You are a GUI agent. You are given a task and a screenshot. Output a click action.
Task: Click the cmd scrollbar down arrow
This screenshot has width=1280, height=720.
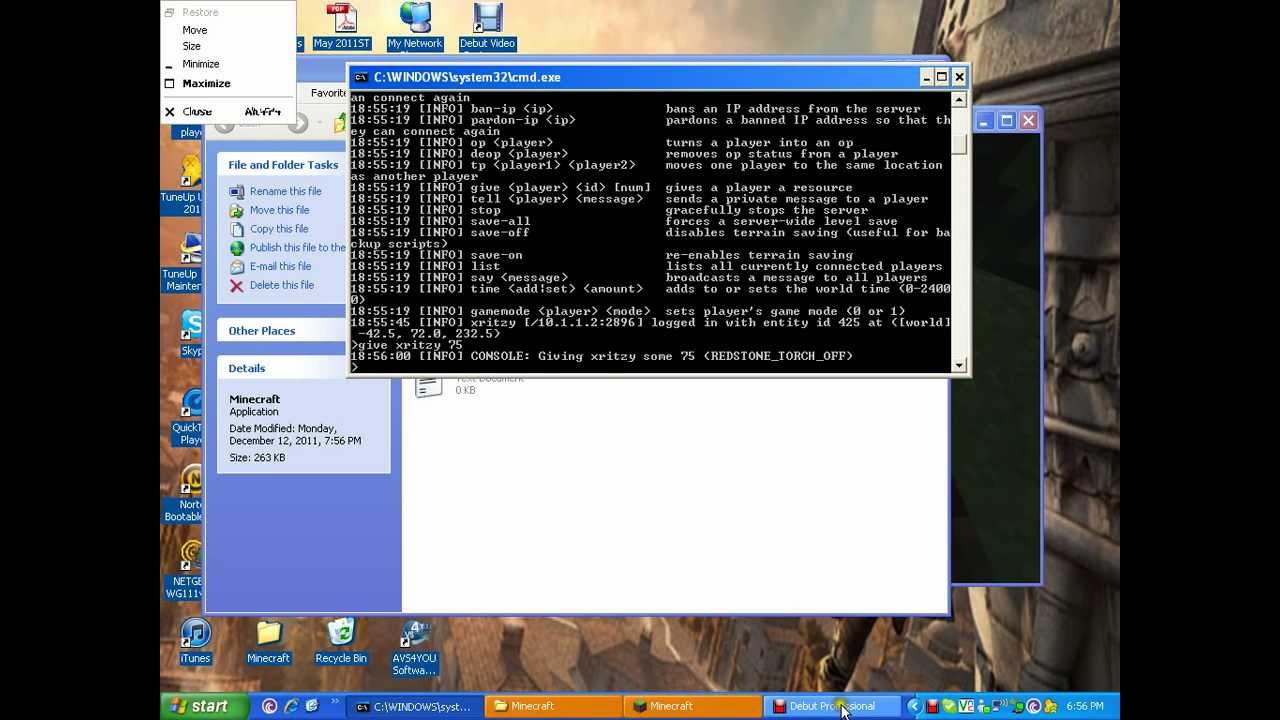pyautogui.click(x=960, y=365)
